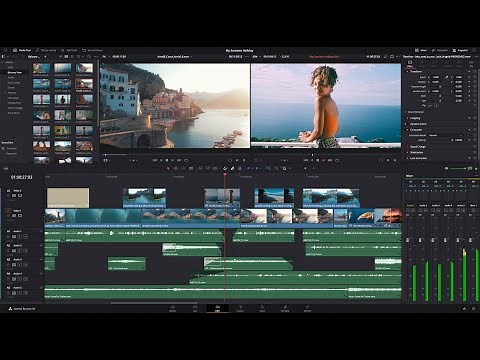Click the Replace Clip icon
This screenshot has height=360, width=480.
[215, 169]
